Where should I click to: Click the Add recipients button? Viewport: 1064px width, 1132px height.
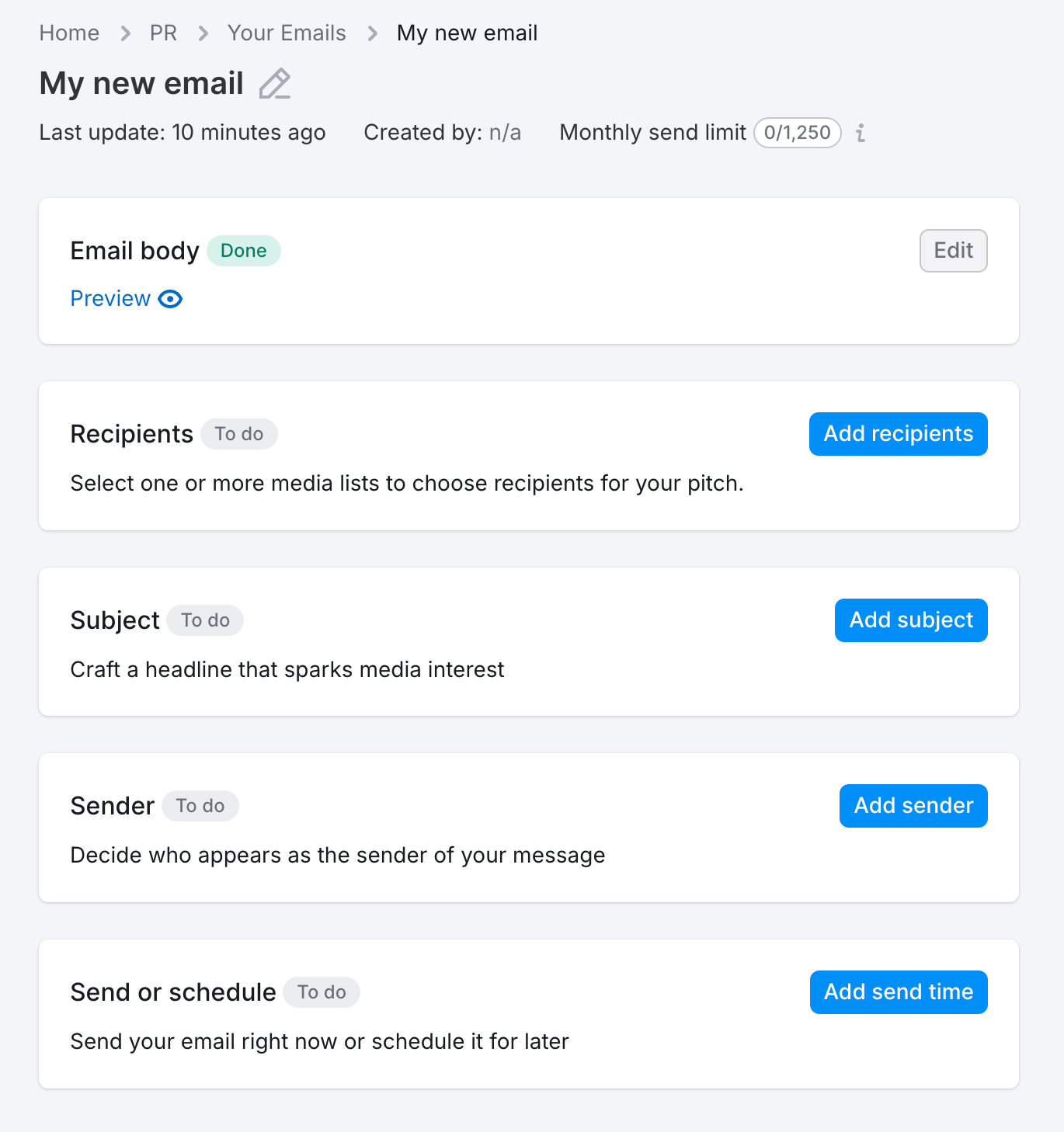coord(898,434)
